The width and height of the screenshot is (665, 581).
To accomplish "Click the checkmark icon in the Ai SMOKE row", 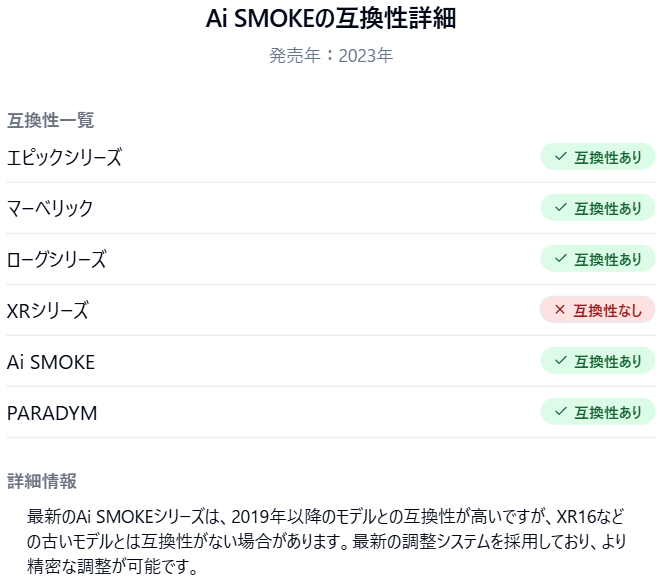I will point(561,361).
